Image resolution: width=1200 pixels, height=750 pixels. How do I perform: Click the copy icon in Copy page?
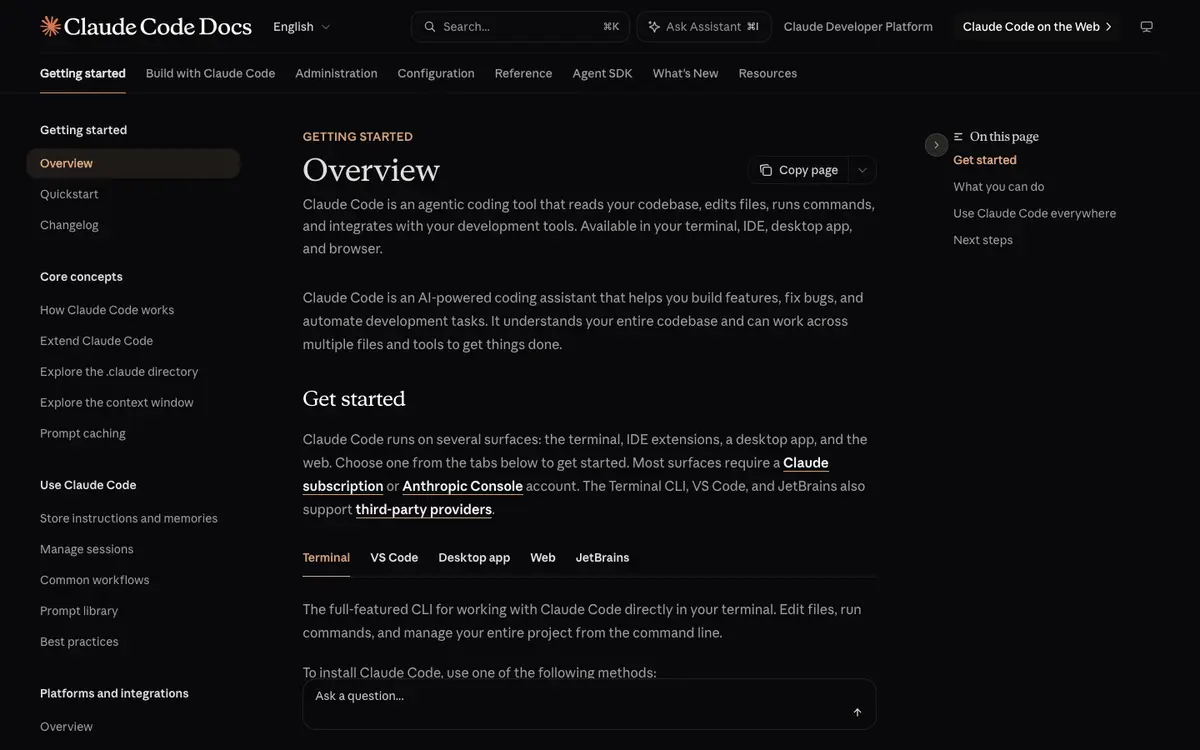(x=766, y=170)
